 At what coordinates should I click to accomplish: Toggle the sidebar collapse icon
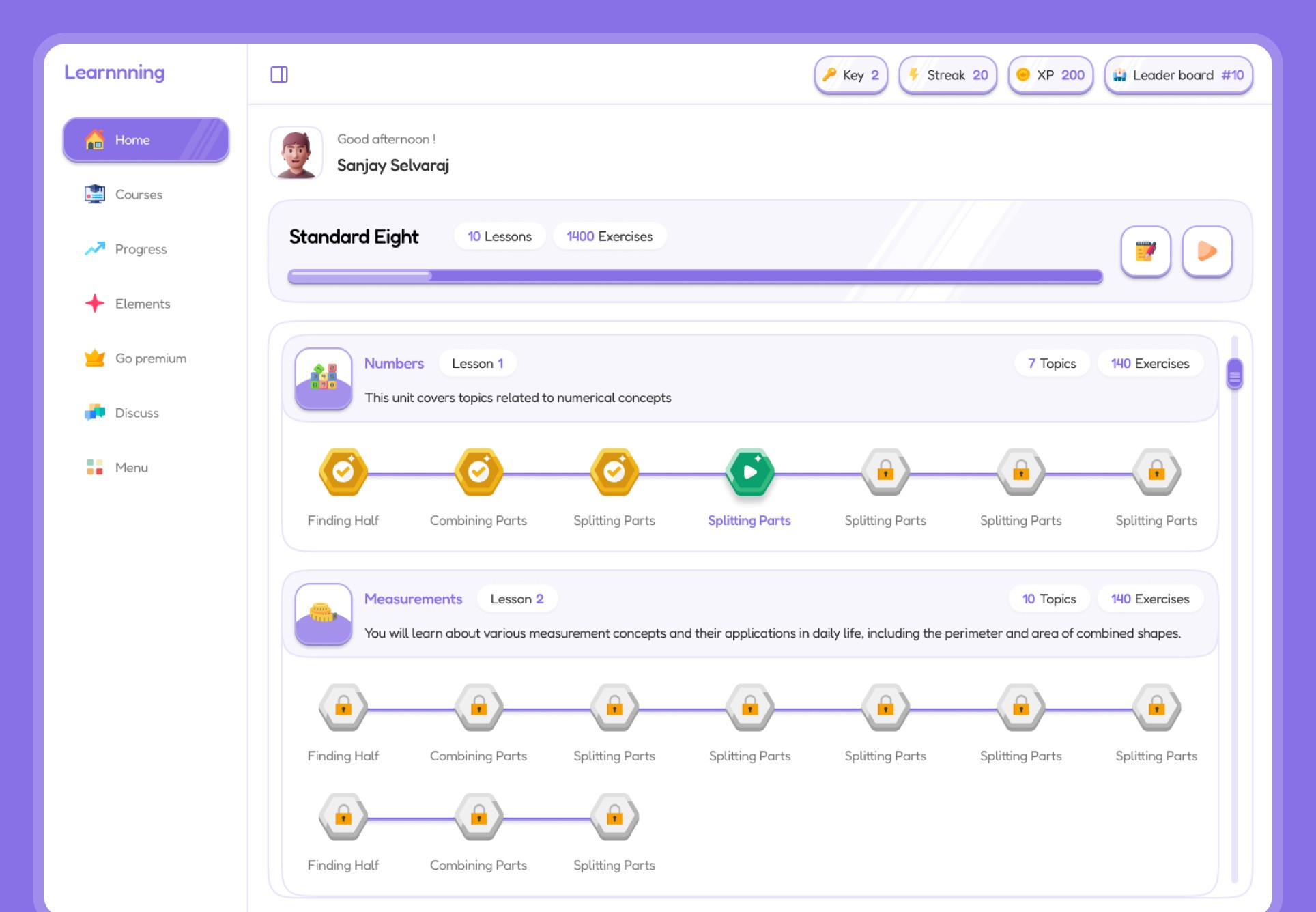pyautogui.click(x=279, y=74)
